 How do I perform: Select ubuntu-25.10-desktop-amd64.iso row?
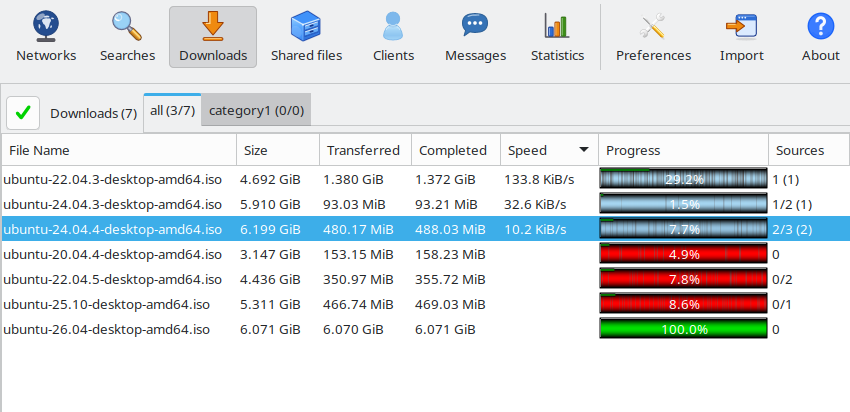[425, 304]
